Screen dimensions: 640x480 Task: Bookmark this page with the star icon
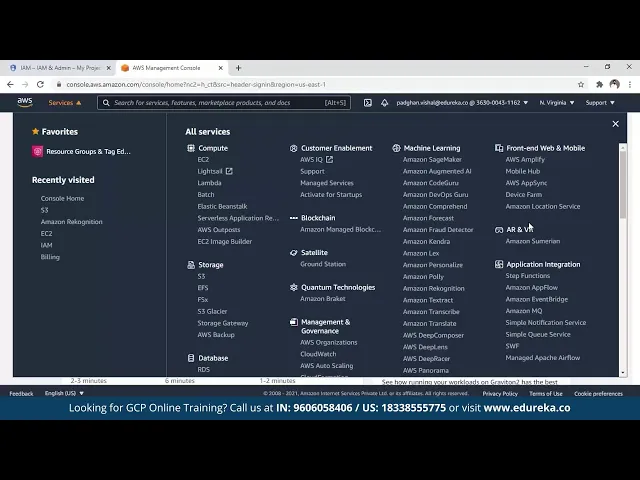coord(581,84)
